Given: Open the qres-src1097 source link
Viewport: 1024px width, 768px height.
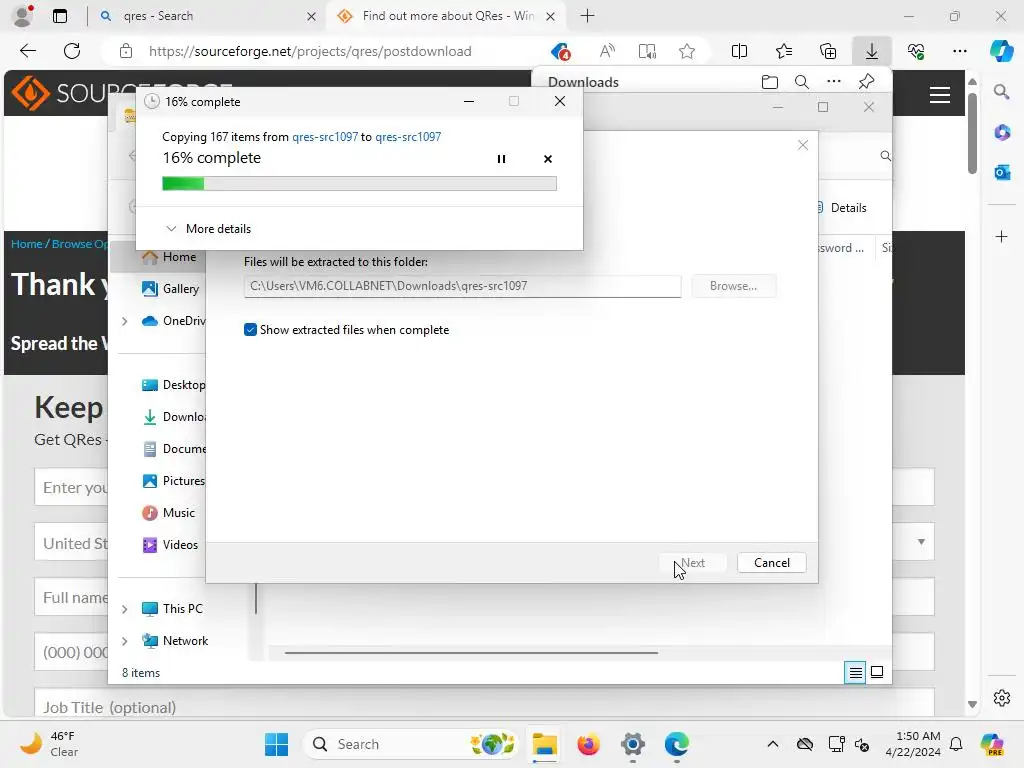Looking at the screenshot, I should tap(325, 136).
